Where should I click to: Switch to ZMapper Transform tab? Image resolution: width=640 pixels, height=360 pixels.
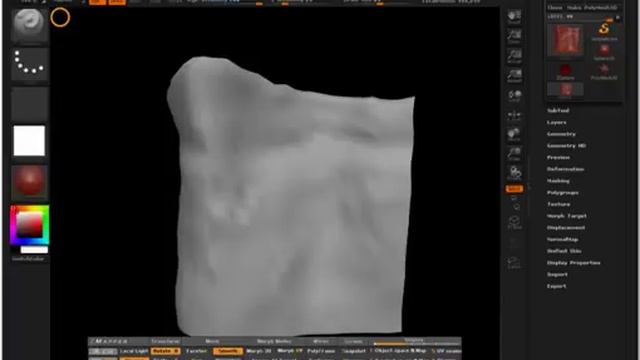pyautogui.click(x=165, y=341)
